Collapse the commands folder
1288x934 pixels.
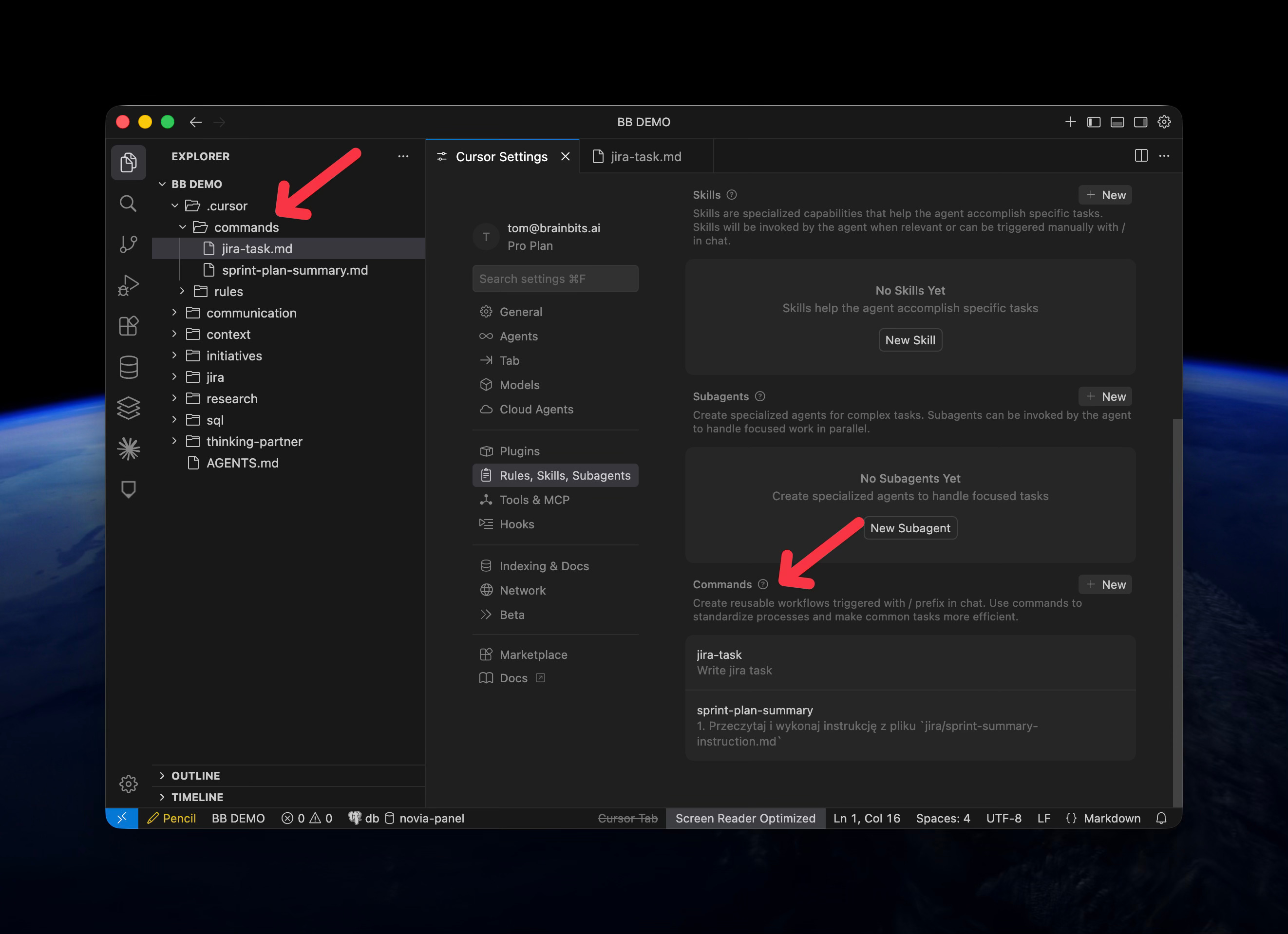pos(246,227)
